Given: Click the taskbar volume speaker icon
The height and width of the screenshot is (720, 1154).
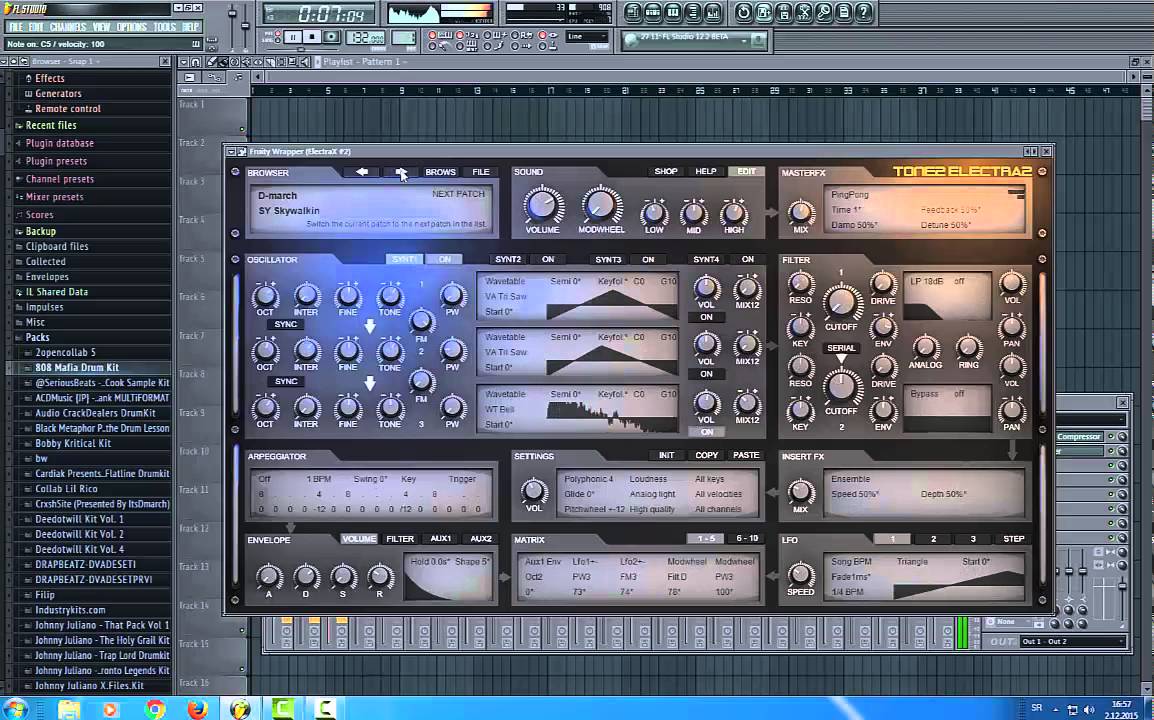Looking at the screenshot, I should click(x=1088, y=710).
